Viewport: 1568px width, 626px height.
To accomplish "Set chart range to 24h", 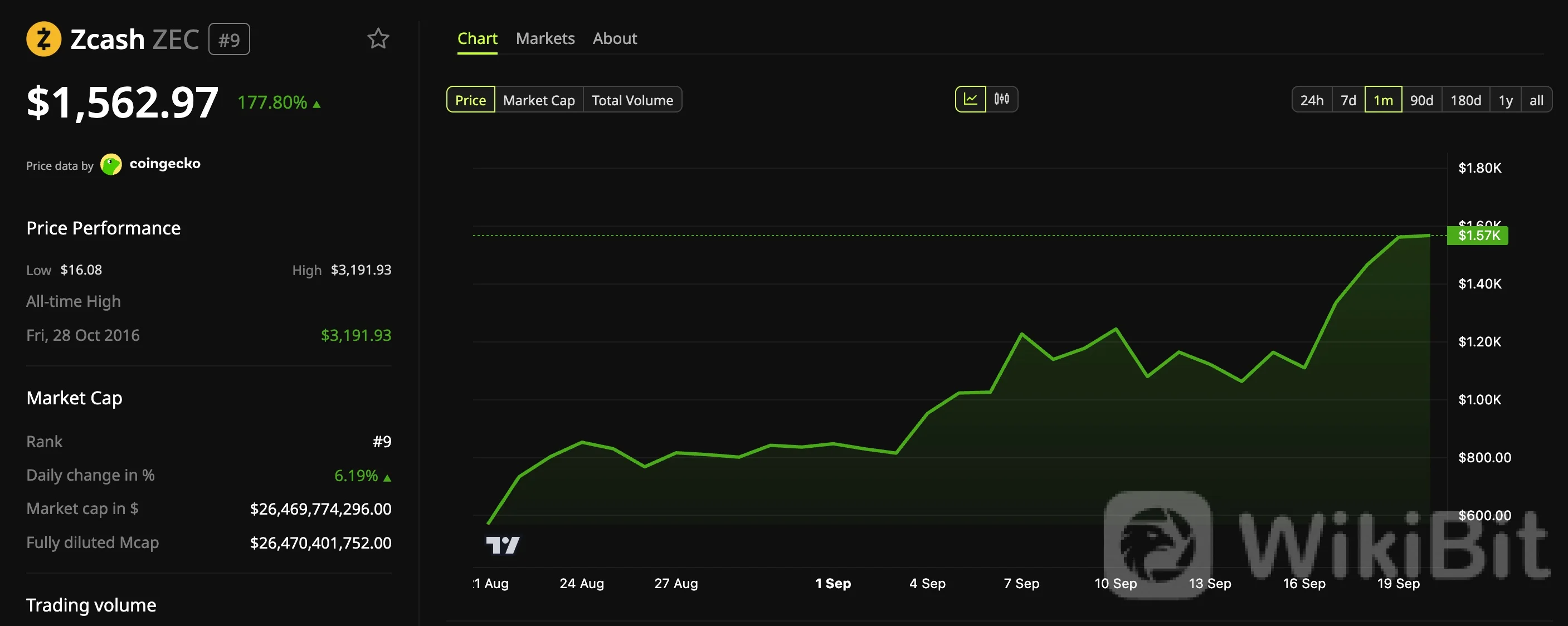I will 1312,100.
